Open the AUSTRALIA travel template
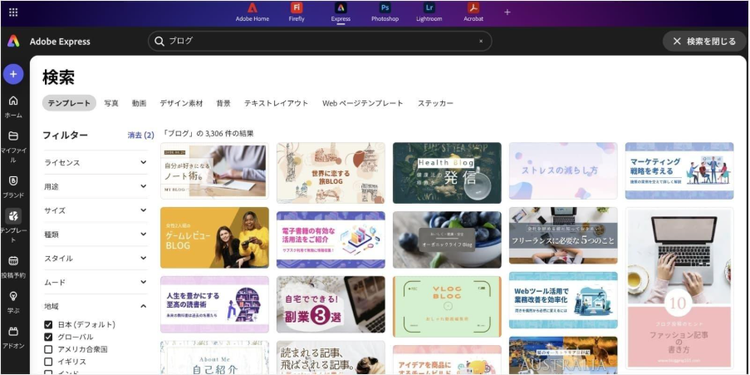This screenshot has width=750, height=375. click(563, 355)
